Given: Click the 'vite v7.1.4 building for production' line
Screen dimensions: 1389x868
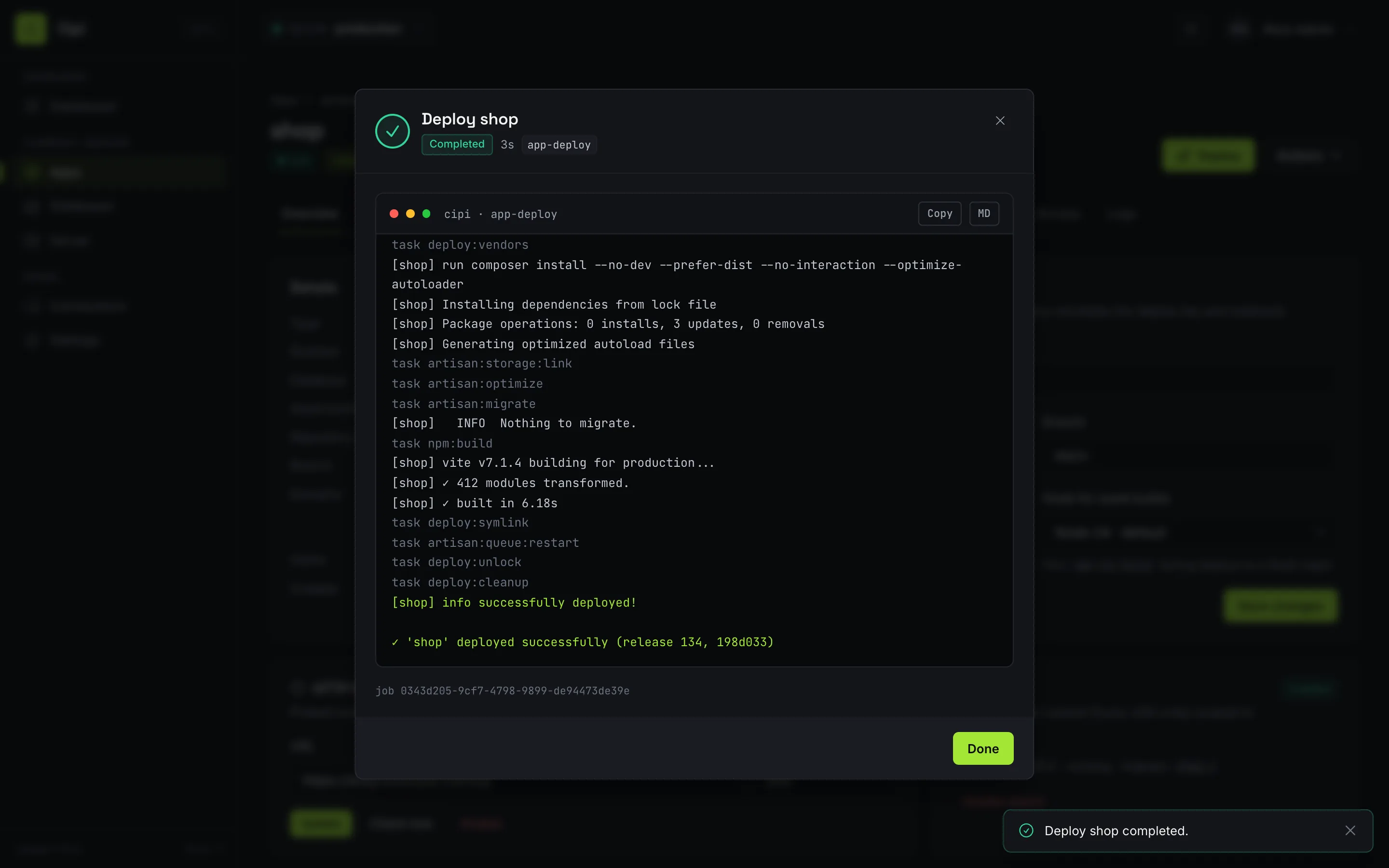Looking at the screenshot, I should pos(553,463).
